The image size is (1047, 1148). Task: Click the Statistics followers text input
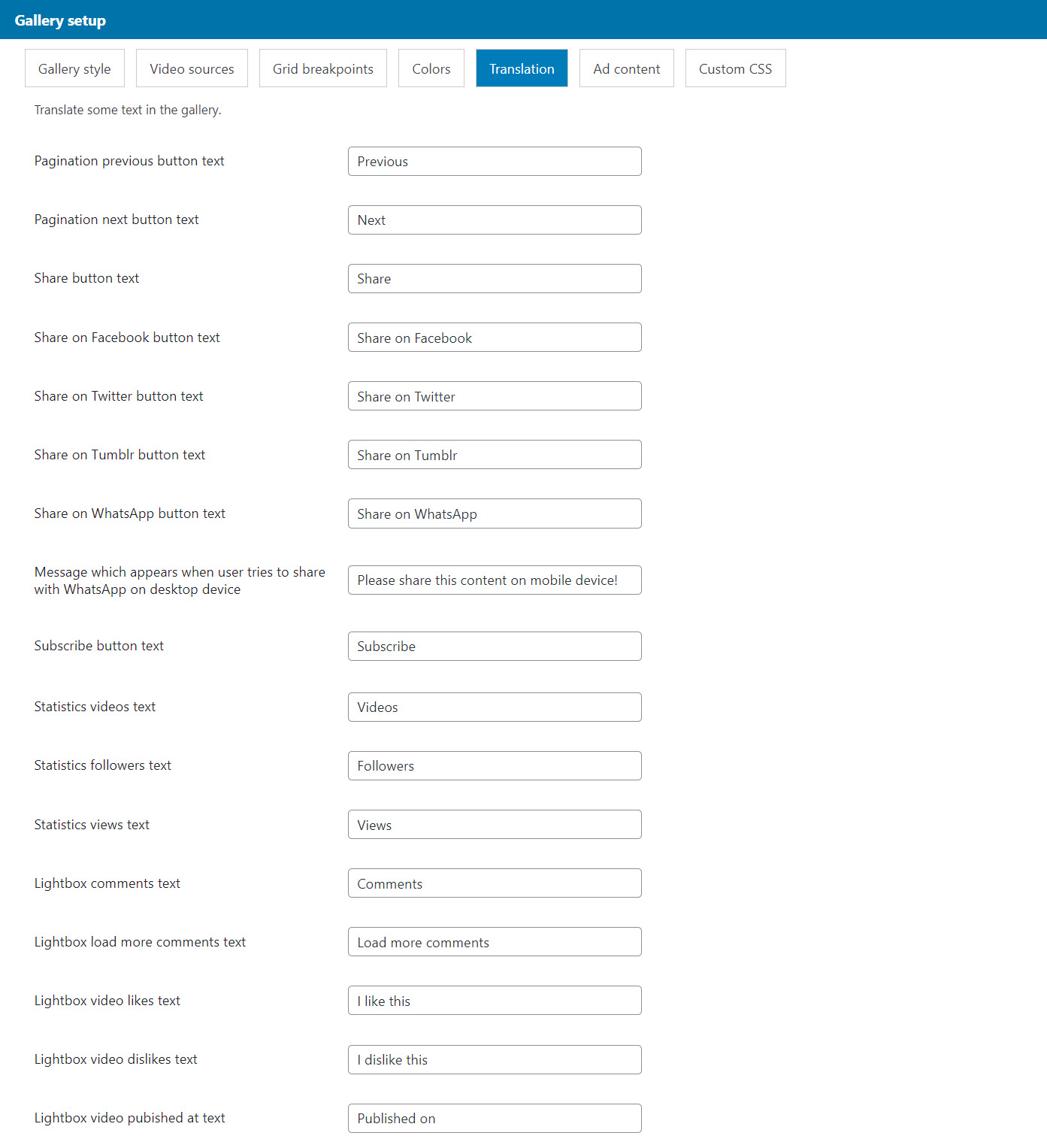495,766
